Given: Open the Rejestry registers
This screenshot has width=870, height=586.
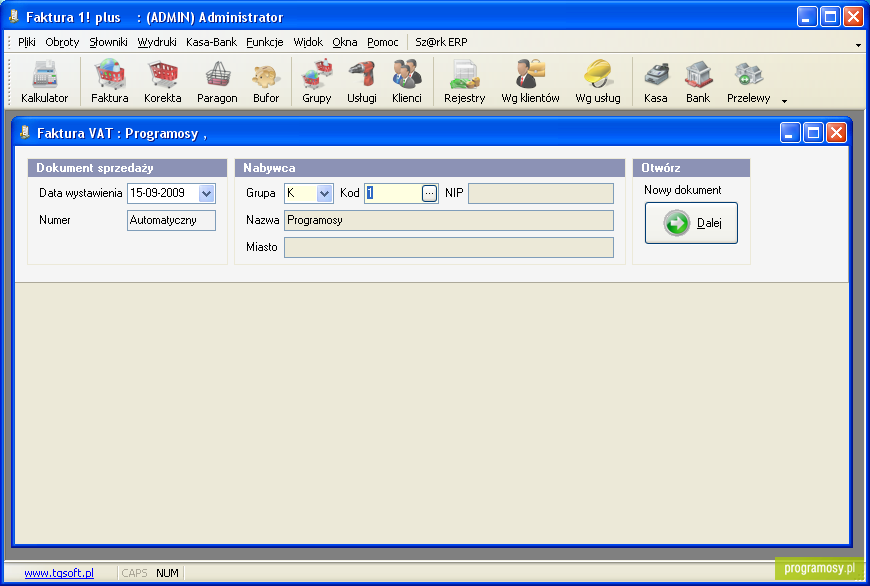Looking at the screenshot, I should tap(464, 82).
